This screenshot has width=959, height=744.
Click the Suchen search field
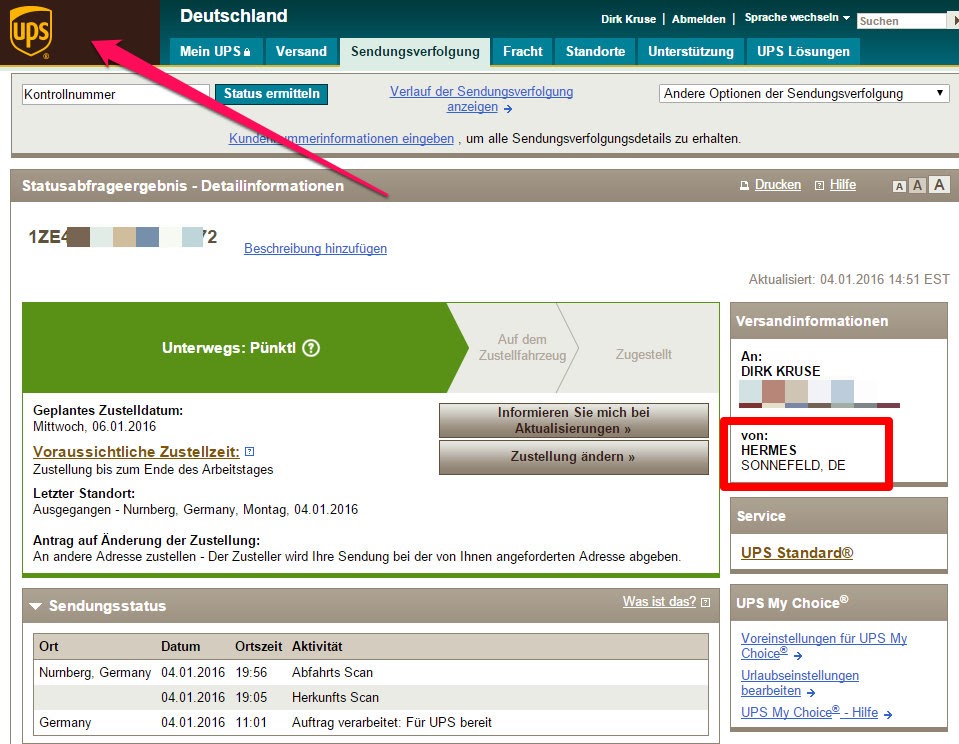[902, 21]
